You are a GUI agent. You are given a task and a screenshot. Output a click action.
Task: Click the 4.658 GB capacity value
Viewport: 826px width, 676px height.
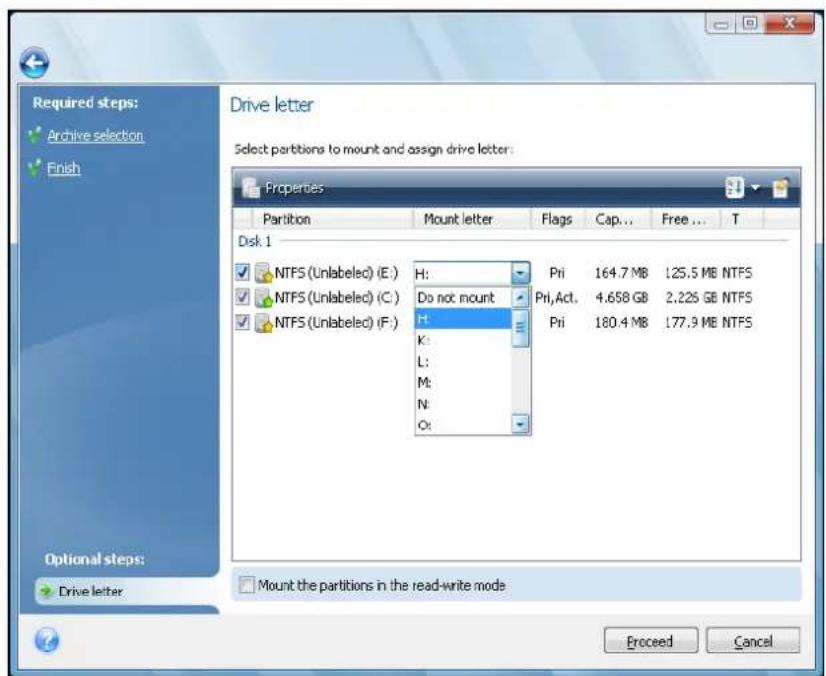[621, 298]
